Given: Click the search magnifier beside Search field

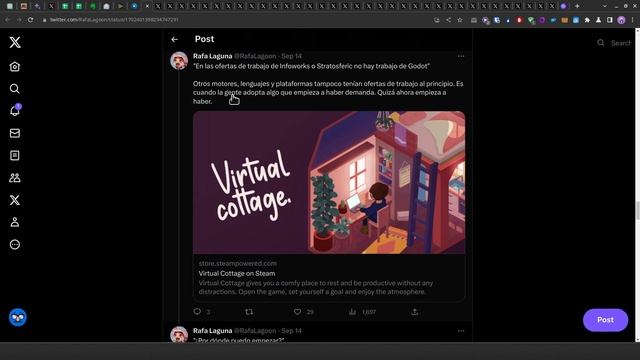Looking at the screenshot, I should (601, 42).
